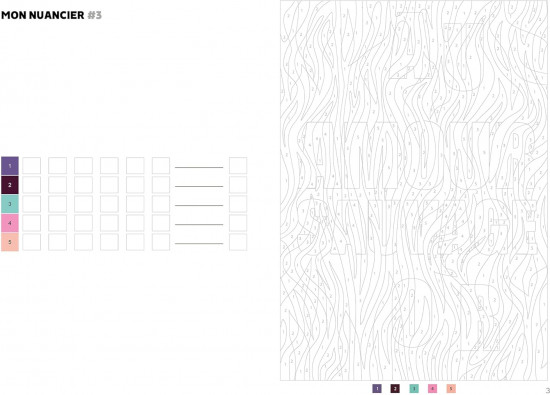Click the MON NUANCIER heading text
The height and width of the screenshot is (395, 550).
(43, 15)
